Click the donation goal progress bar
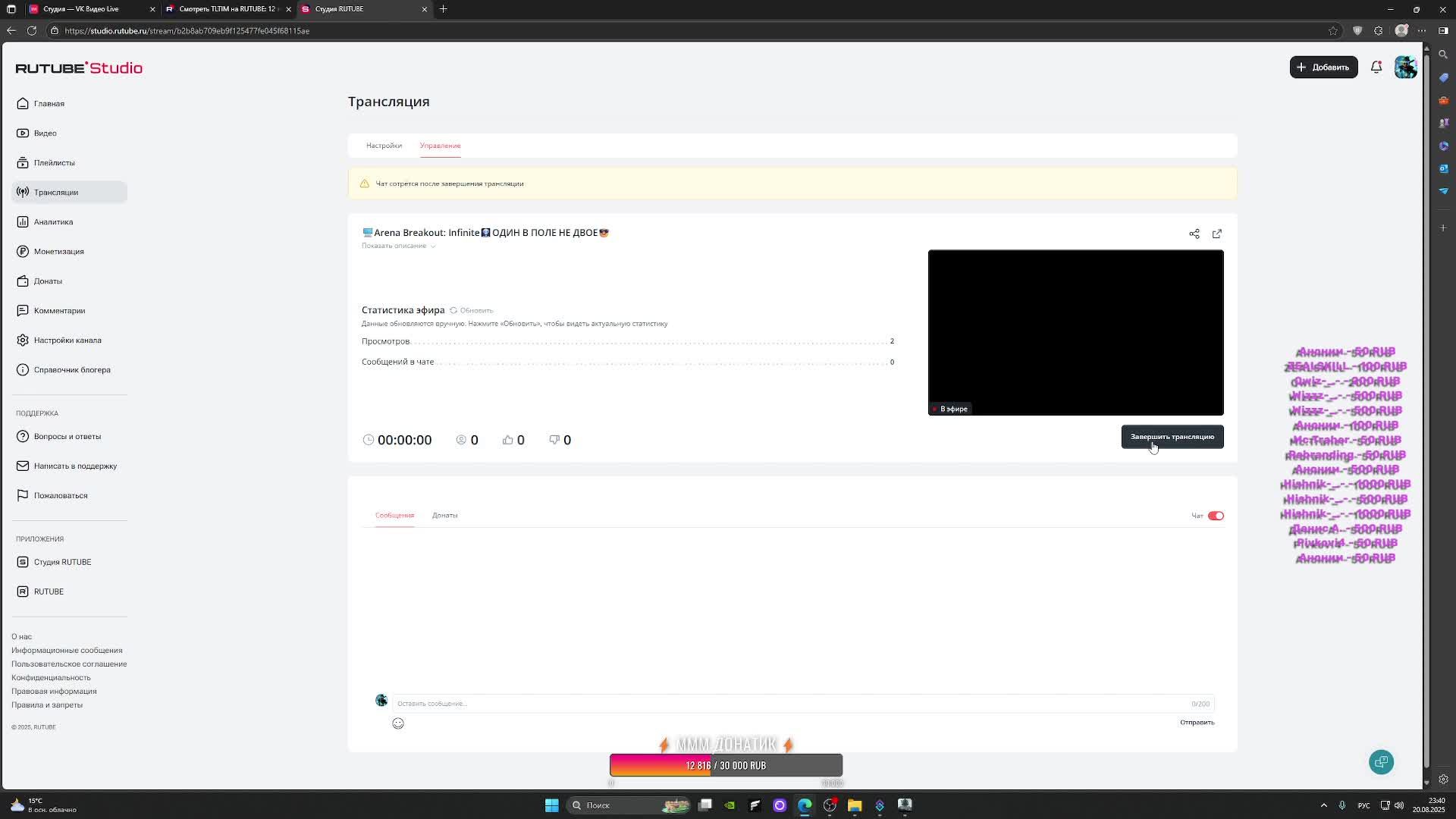Viewport: 1456px width, 819px height. (x=726, y=766)
